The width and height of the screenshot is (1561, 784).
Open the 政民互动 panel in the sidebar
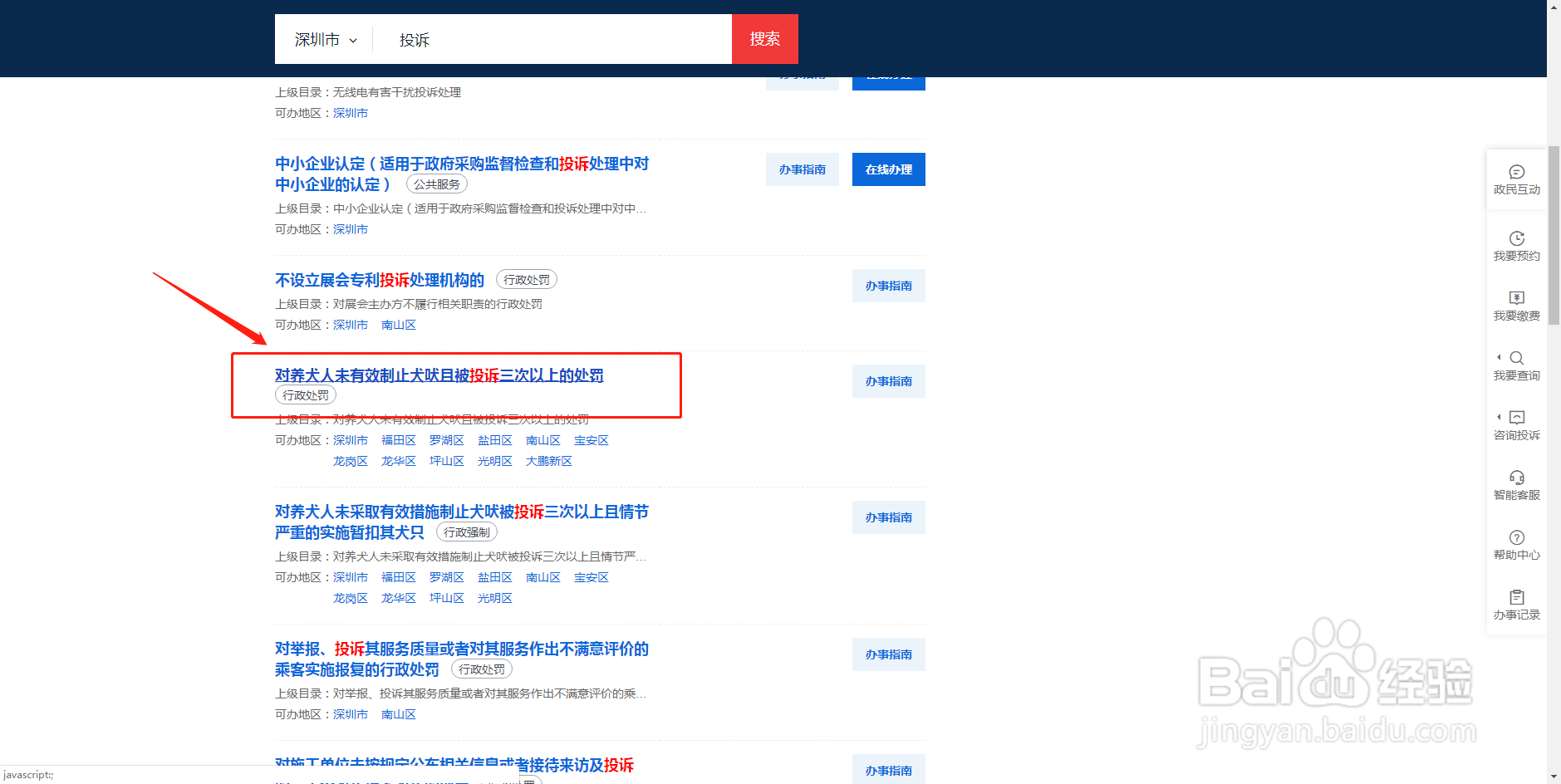tap(1516, 180)
